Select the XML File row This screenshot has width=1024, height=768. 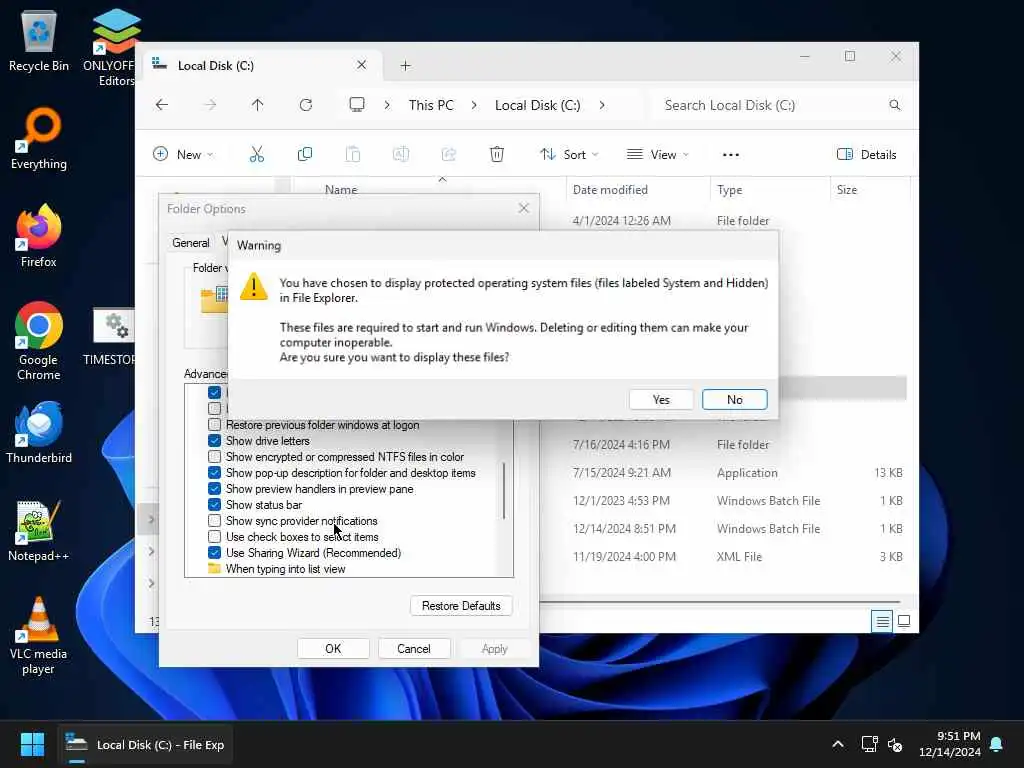tap(723, 557)
